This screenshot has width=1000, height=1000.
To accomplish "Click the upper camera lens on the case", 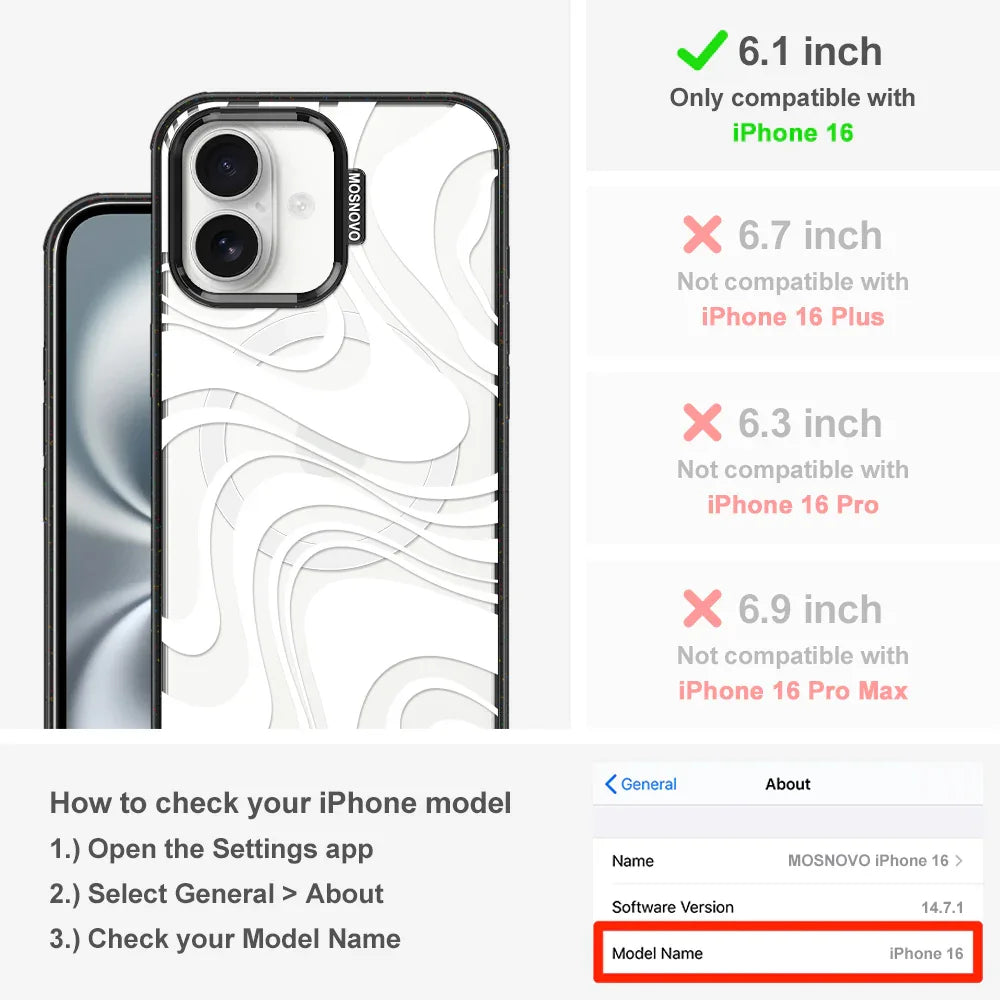I will pyautogui.click(x=226, y=166).
